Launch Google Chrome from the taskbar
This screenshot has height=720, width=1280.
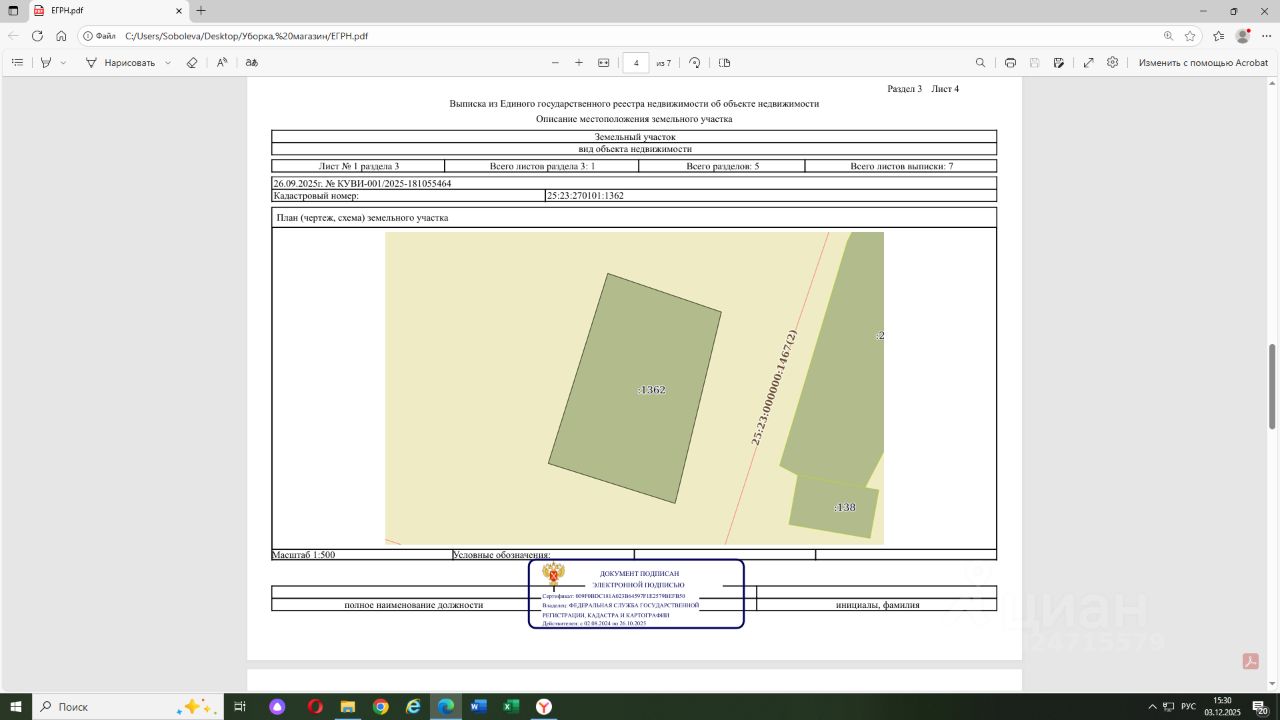pyautogui.click(x=381, y=706)
